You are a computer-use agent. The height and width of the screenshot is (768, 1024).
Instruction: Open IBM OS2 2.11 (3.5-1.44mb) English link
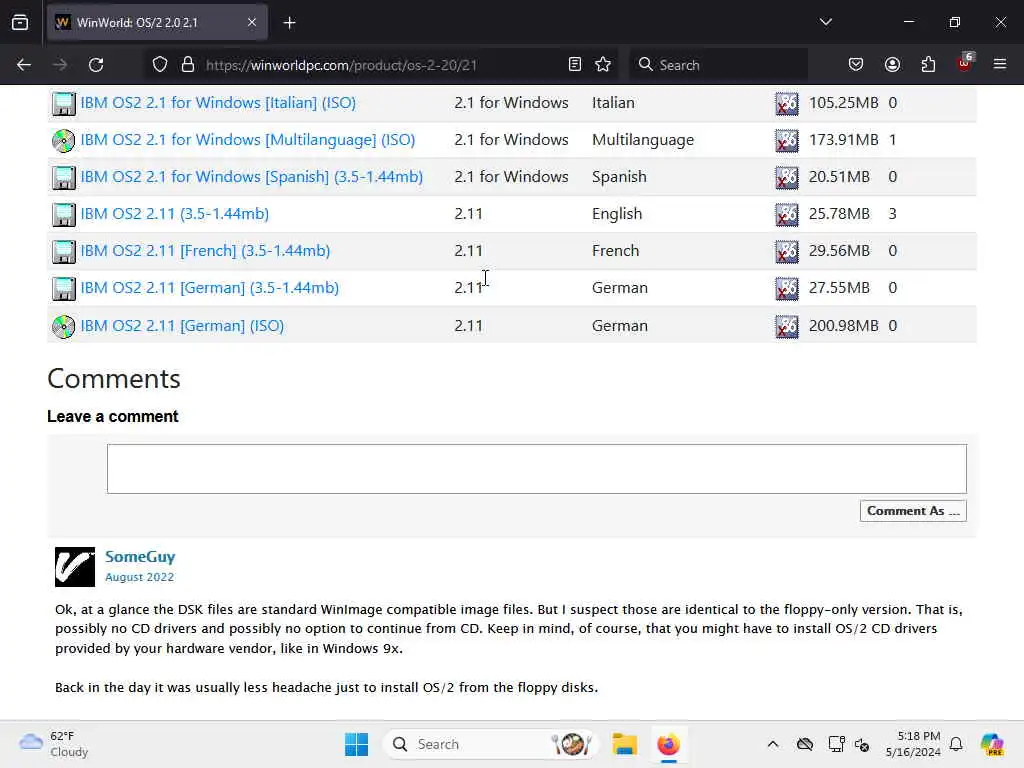(174, 214)
